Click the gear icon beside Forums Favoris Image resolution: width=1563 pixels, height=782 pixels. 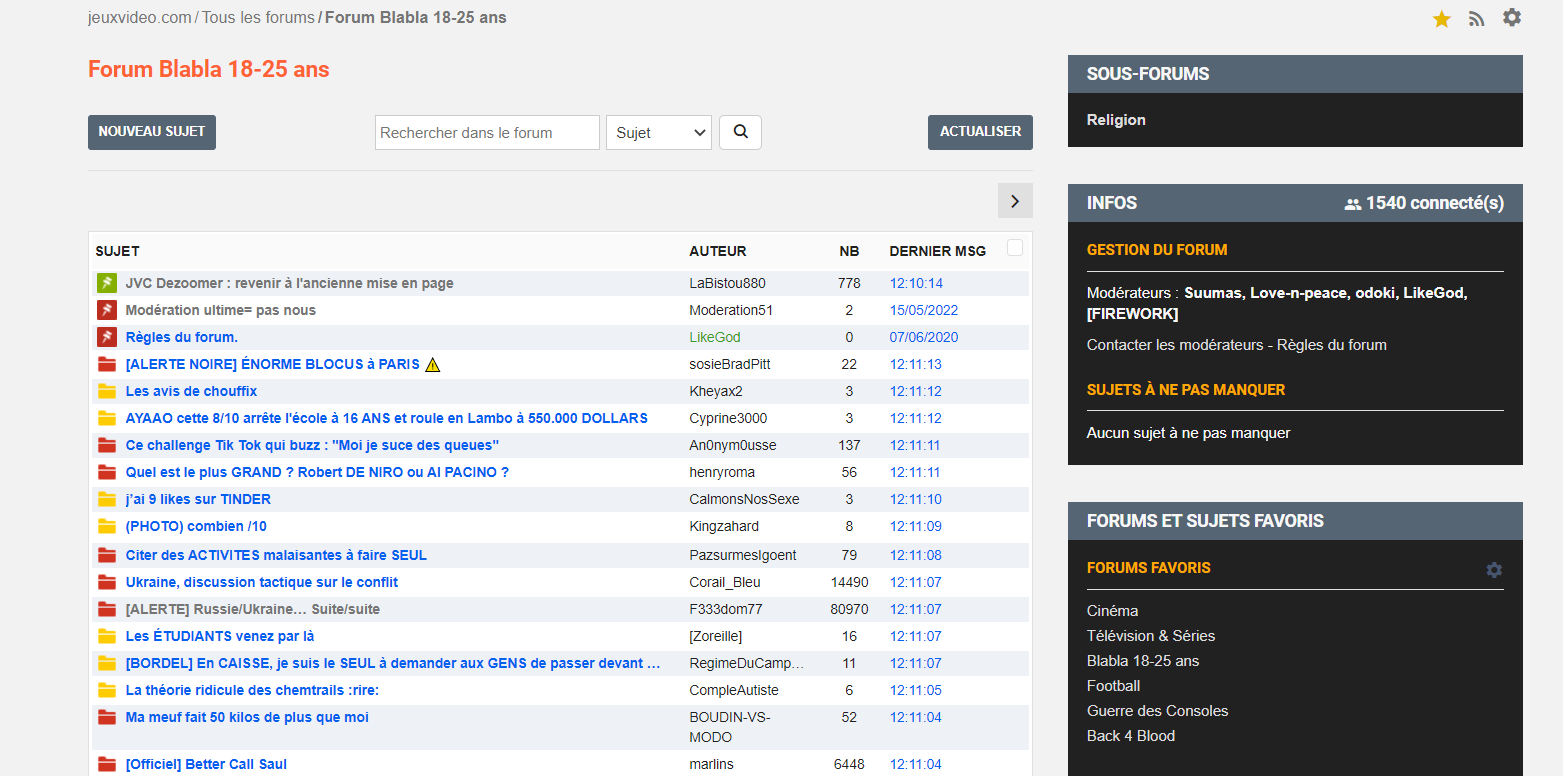click(1494, 569)
